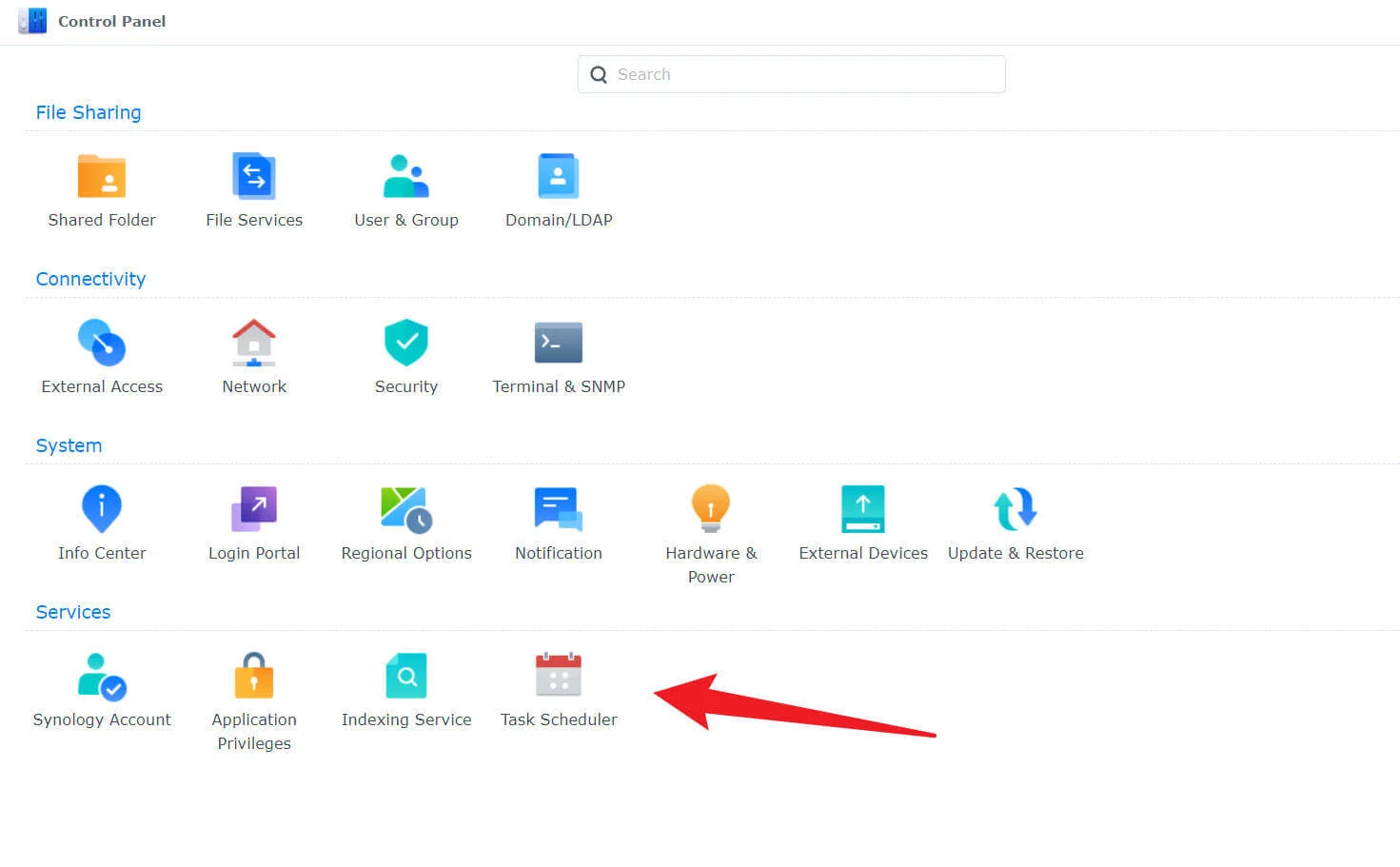The height and width of the screenshot is (867, 1400).
Task: Open Info Center
Action: 102,510
